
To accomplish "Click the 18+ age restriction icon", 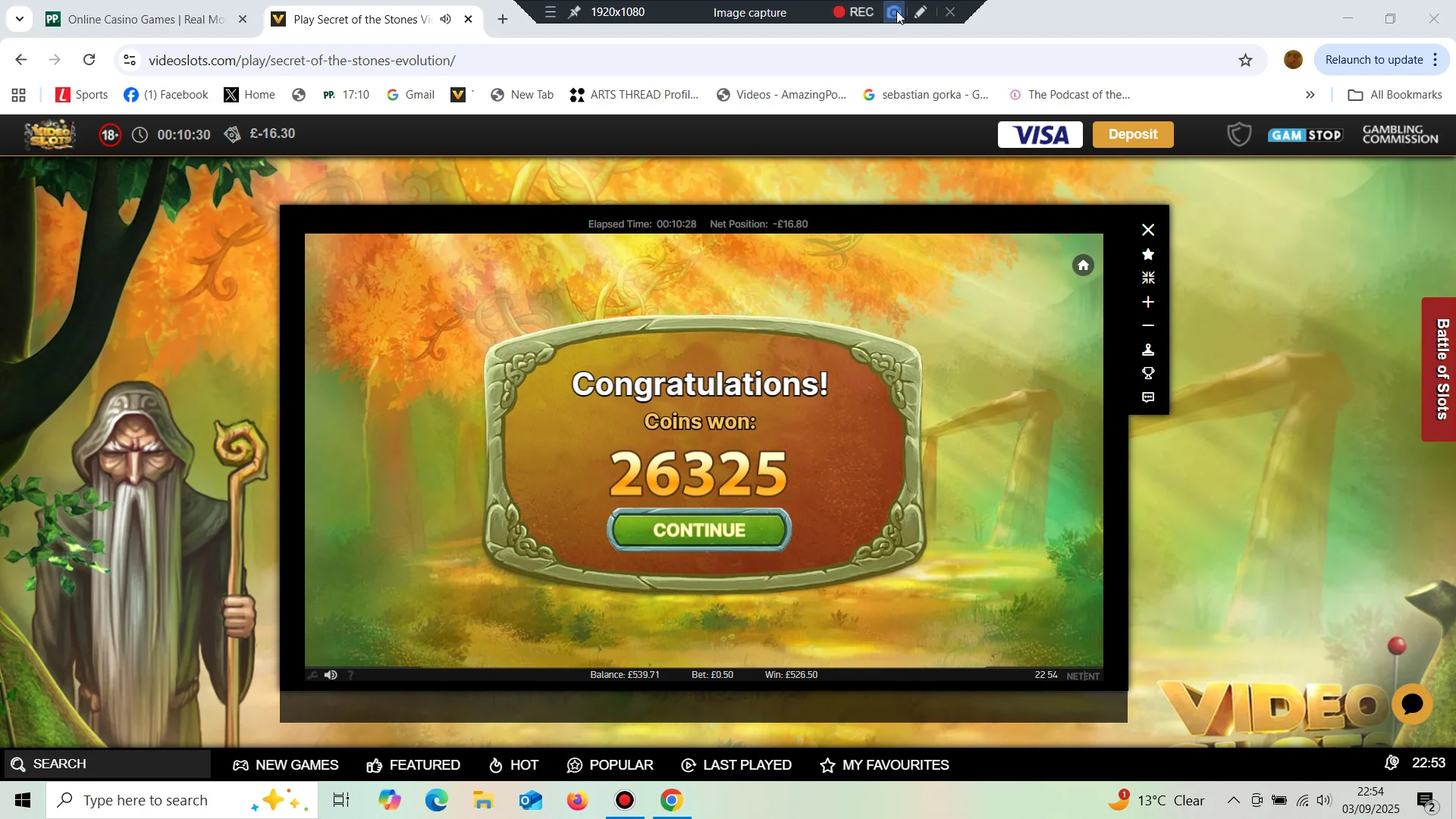I will pyautogui.click(x=110, y=135).
